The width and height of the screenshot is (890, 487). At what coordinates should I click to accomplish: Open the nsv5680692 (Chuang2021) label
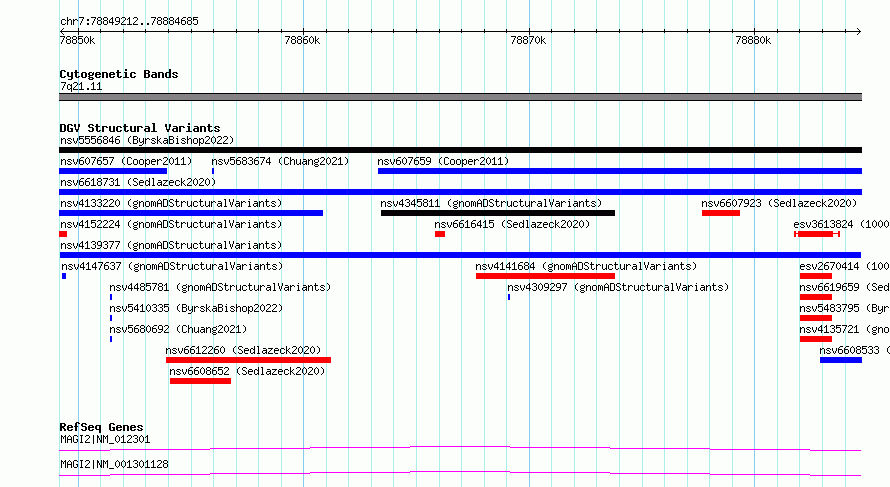pyautogui.click(x=178, y=329)
